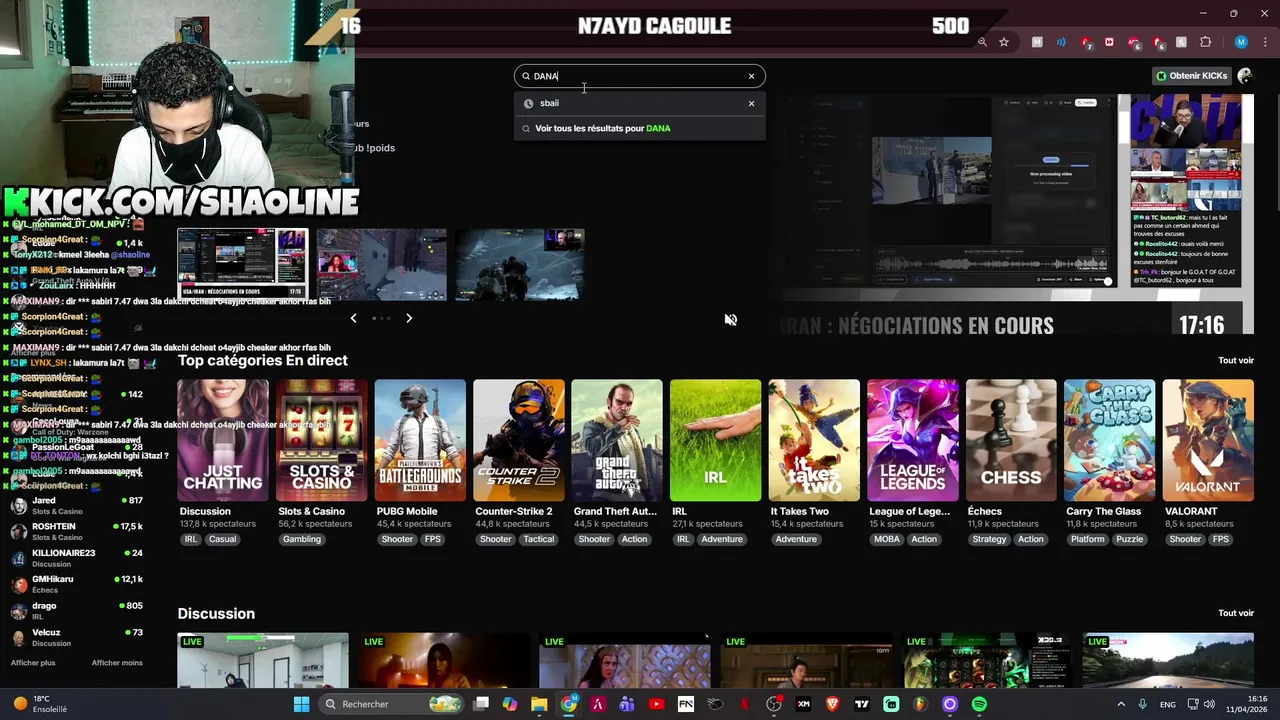
Task: Click the MOBA tag under League of Legends
Action: click(887, 539)
